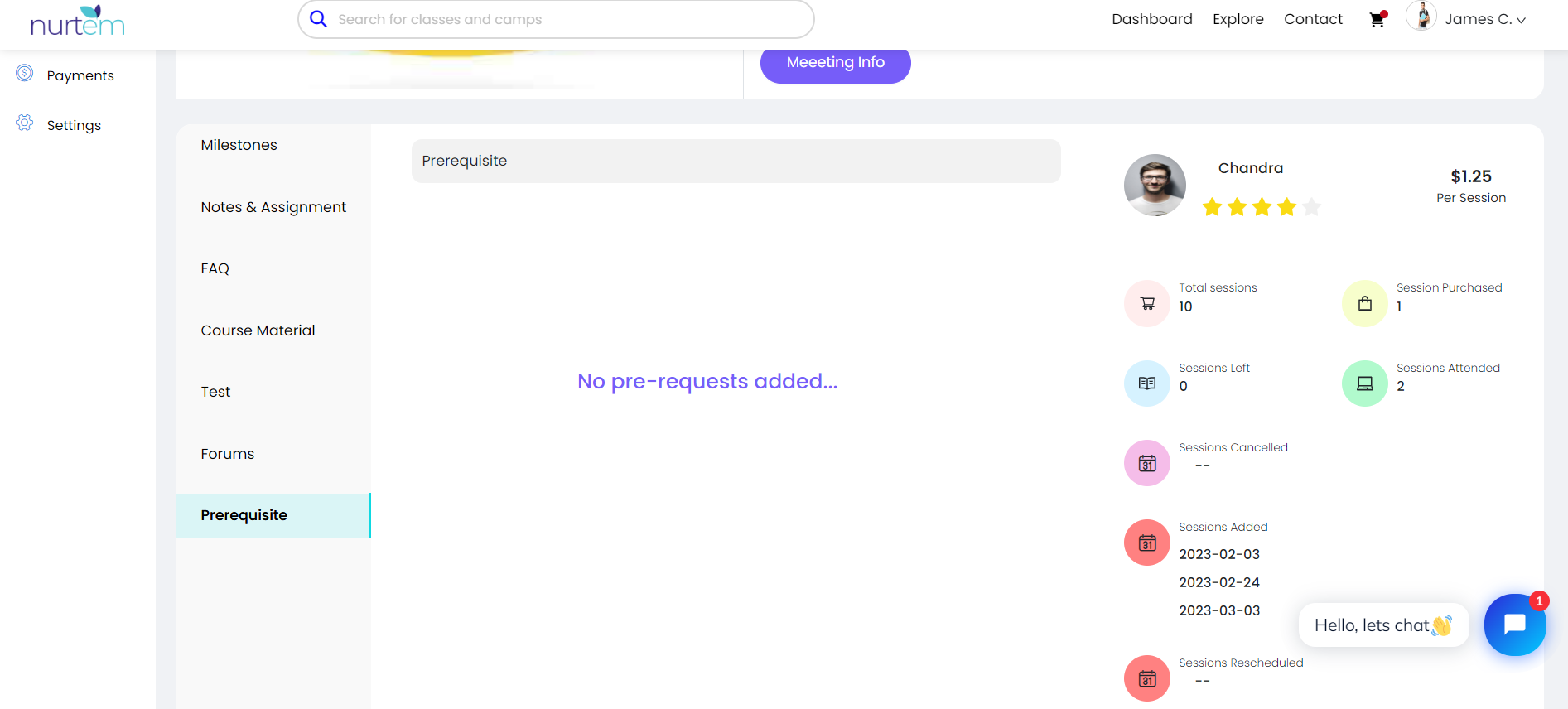Viewport: 1568px width, 709px height.
Task: Open the Milestones tab
Action: pos(239,145)
